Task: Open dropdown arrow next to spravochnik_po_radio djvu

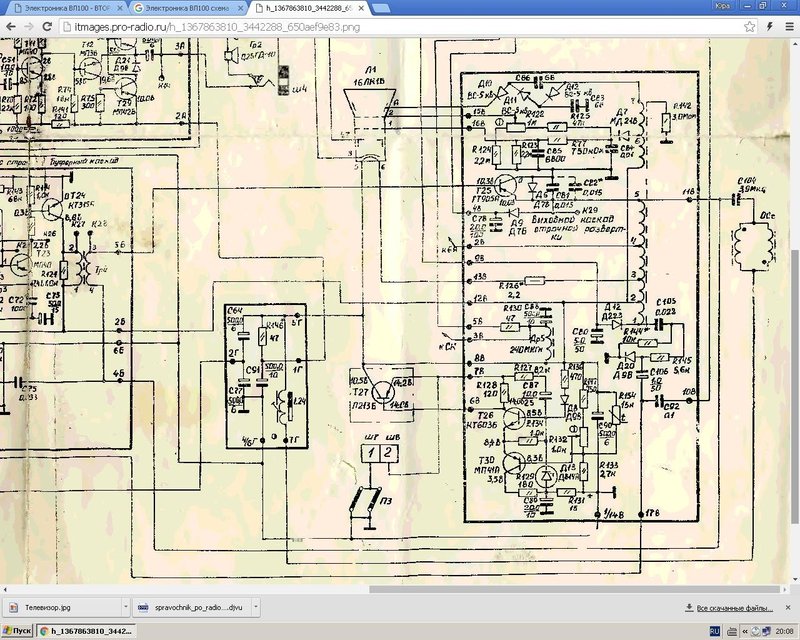Action: click(256, 607)
